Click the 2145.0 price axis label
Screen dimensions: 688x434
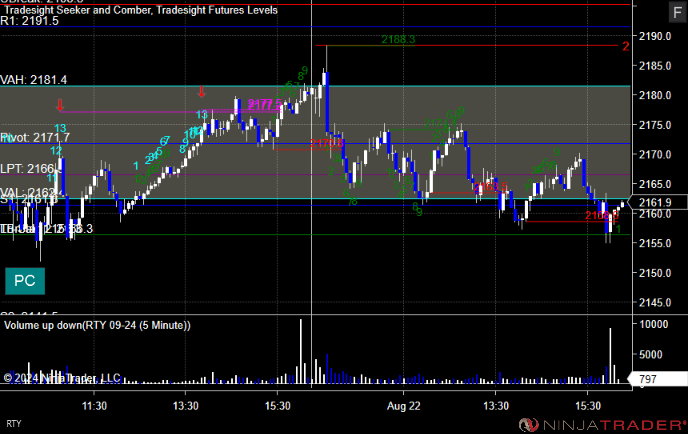pyautogui.click(x=655, y=302)
